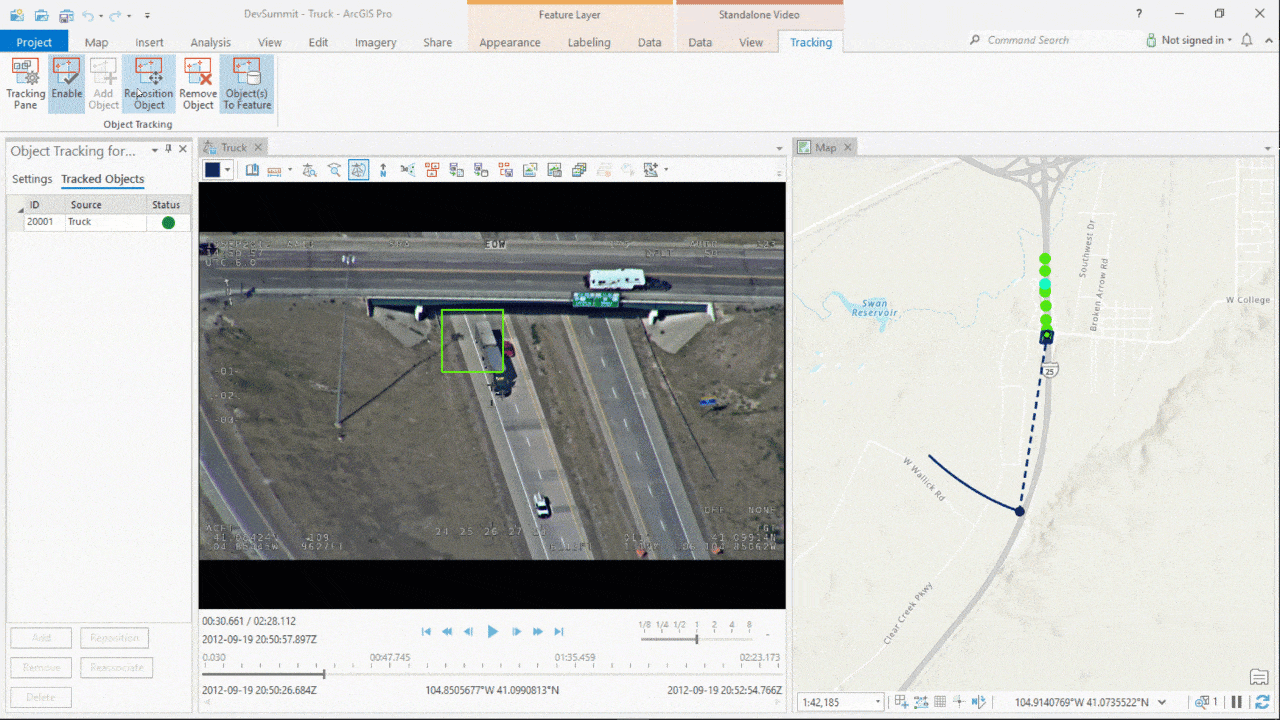Open the Truck view options chevron

[780, 148]
